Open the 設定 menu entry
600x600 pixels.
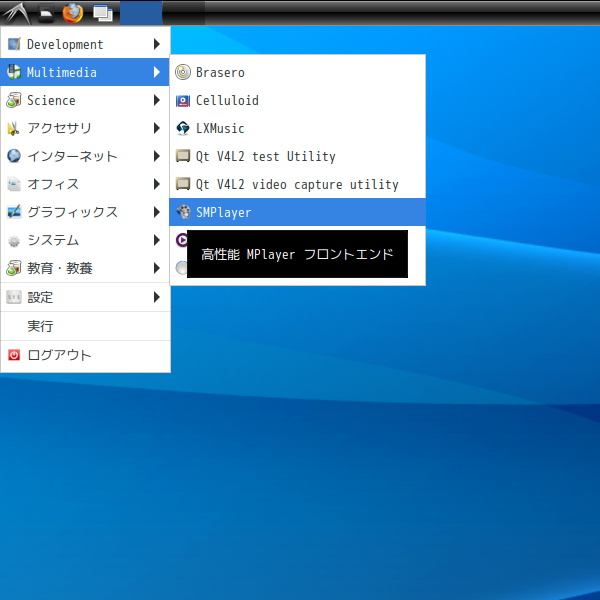tap(85, 297)
